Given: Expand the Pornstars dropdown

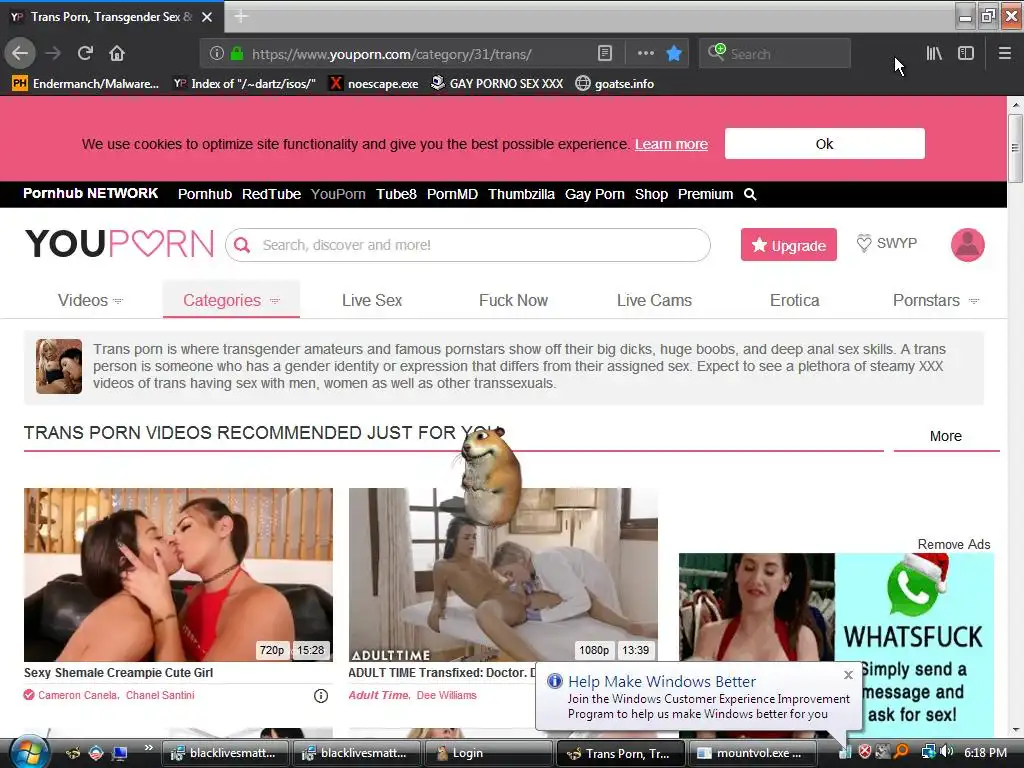Looking at the screenshot, I should pos(936,300).
